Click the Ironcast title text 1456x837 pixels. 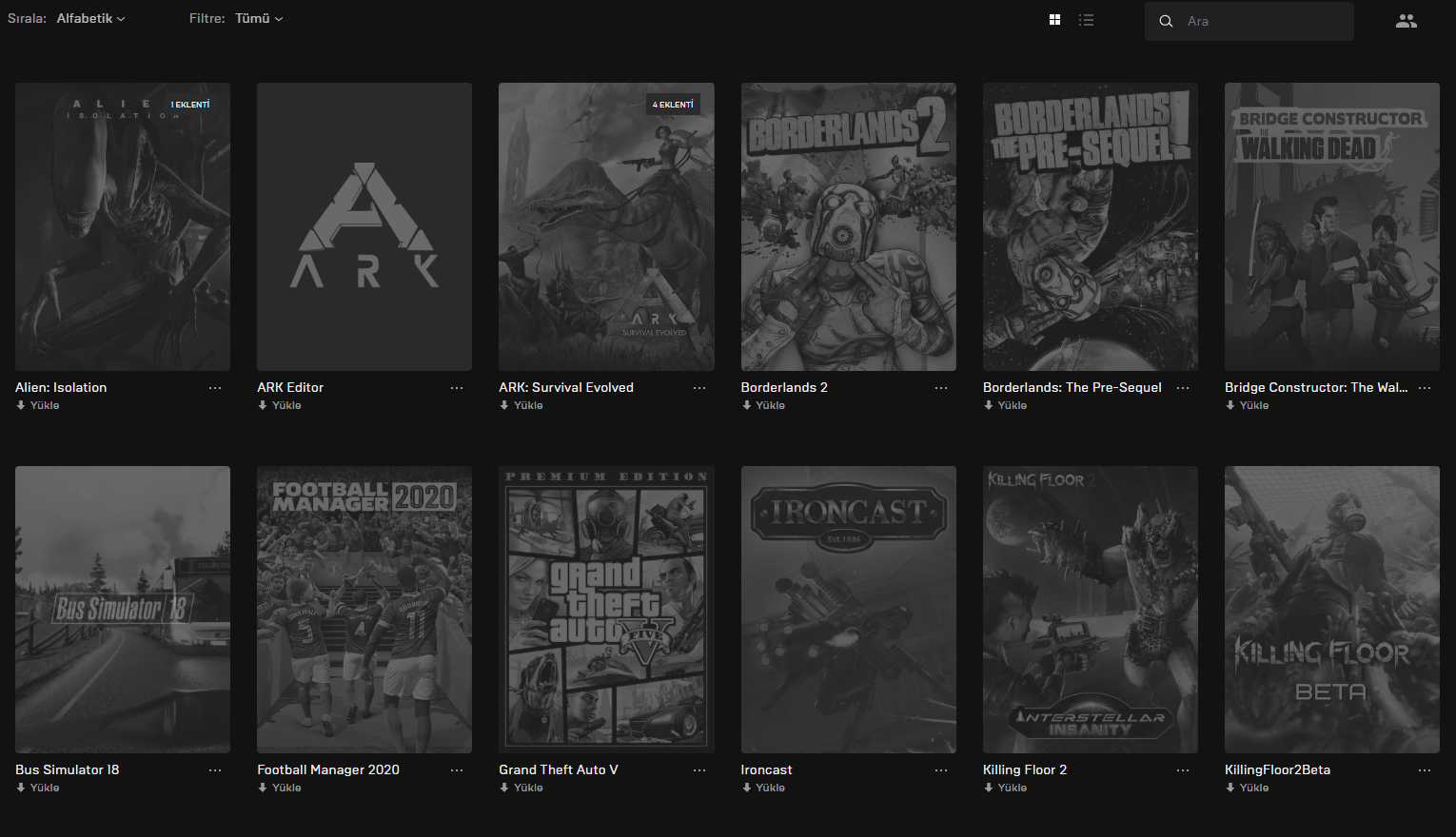(766, 769)
